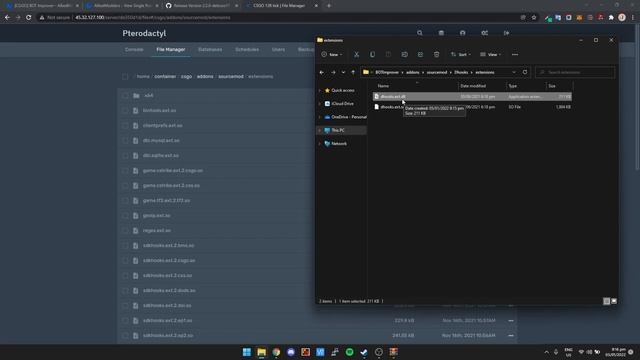
Task: Bookmark this page with the star icon
Action: 534,18
